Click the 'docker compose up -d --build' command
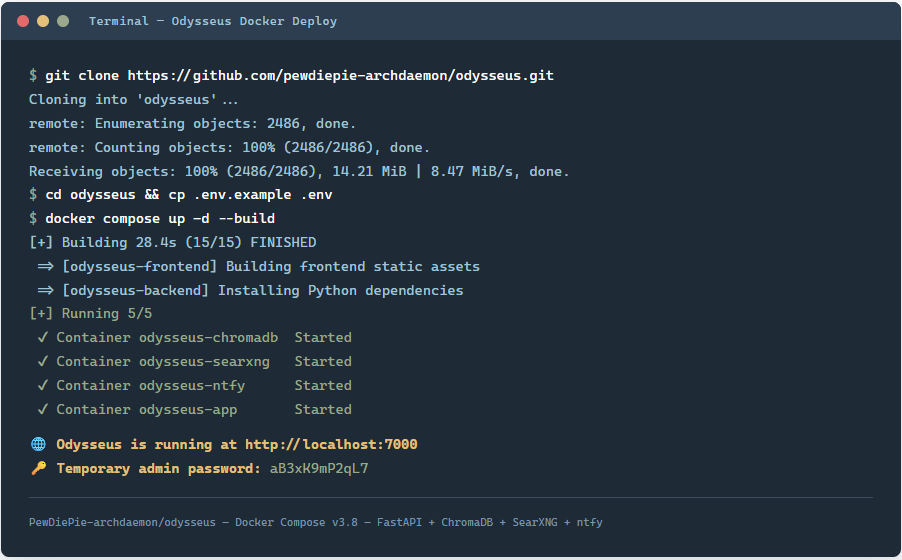902x560 pixels. coord(160,219)
